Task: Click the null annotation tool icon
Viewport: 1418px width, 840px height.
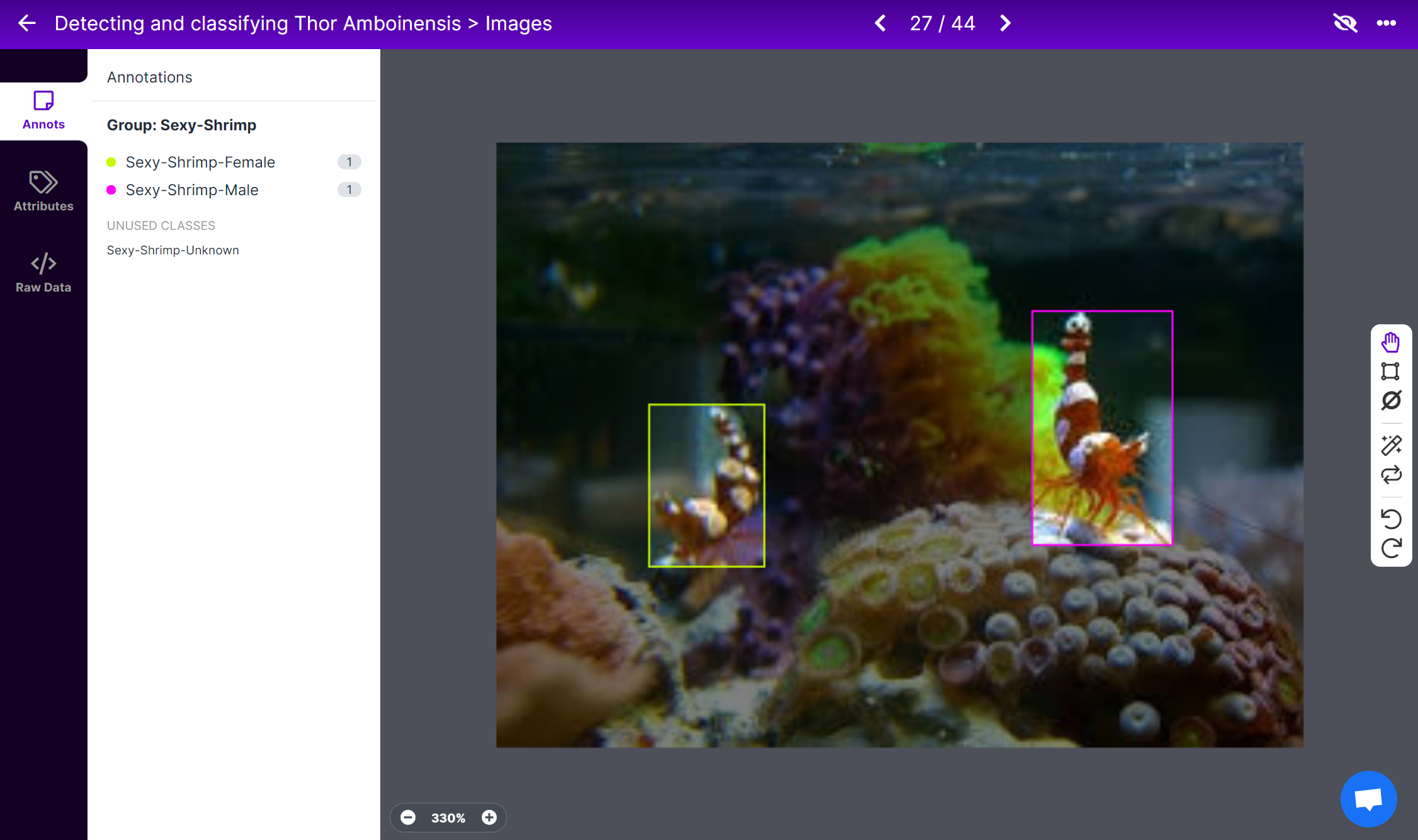Action: tap(1390, 400)
